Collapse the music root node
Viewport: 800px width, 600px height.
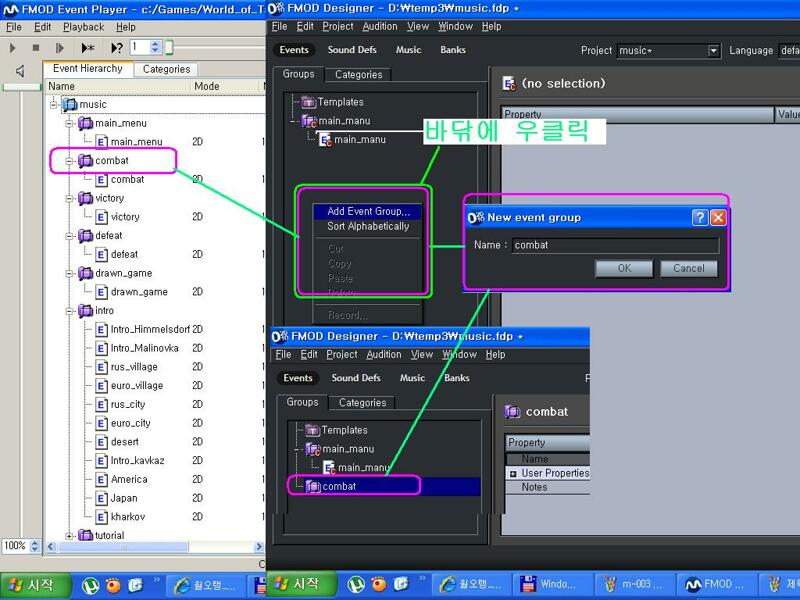tap(54, 105)
